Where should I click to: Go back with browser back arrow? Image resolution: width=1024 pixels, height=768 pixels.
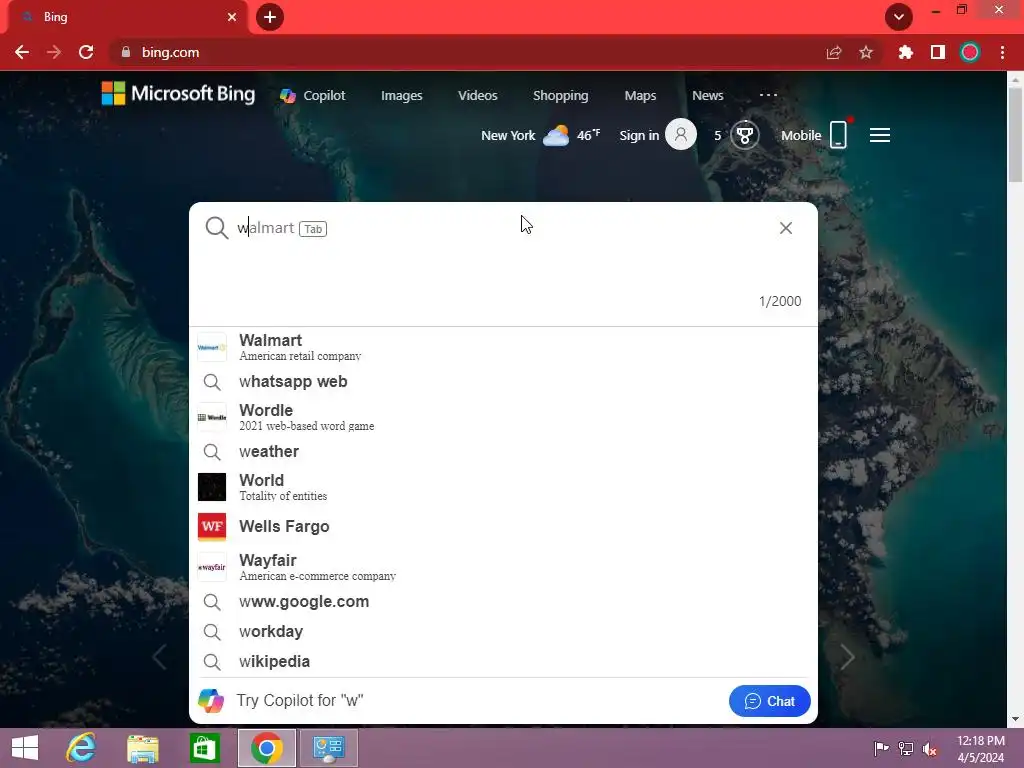[x=22, y=52]
